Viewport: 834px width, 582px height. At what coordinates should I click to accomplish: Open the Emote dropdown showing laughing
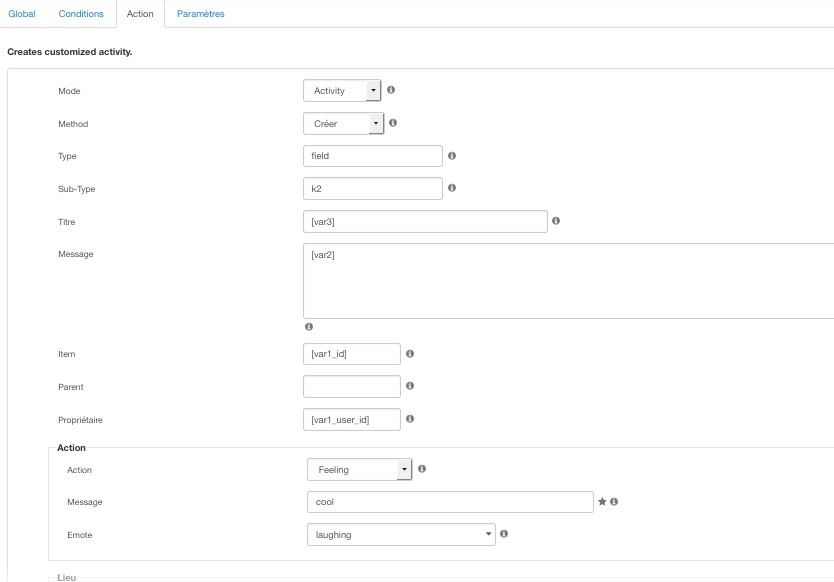coord(402,535)
